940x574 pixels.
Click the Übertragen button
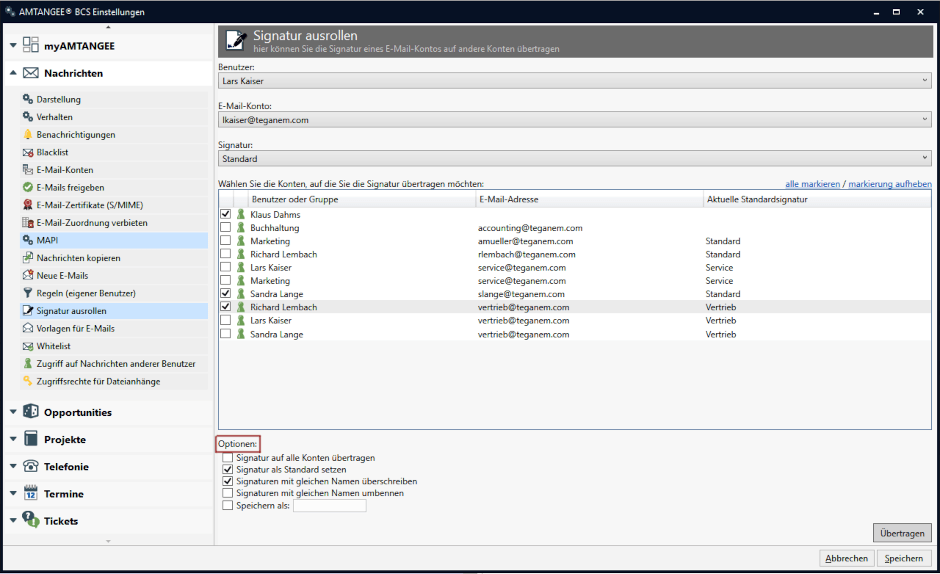902,533
